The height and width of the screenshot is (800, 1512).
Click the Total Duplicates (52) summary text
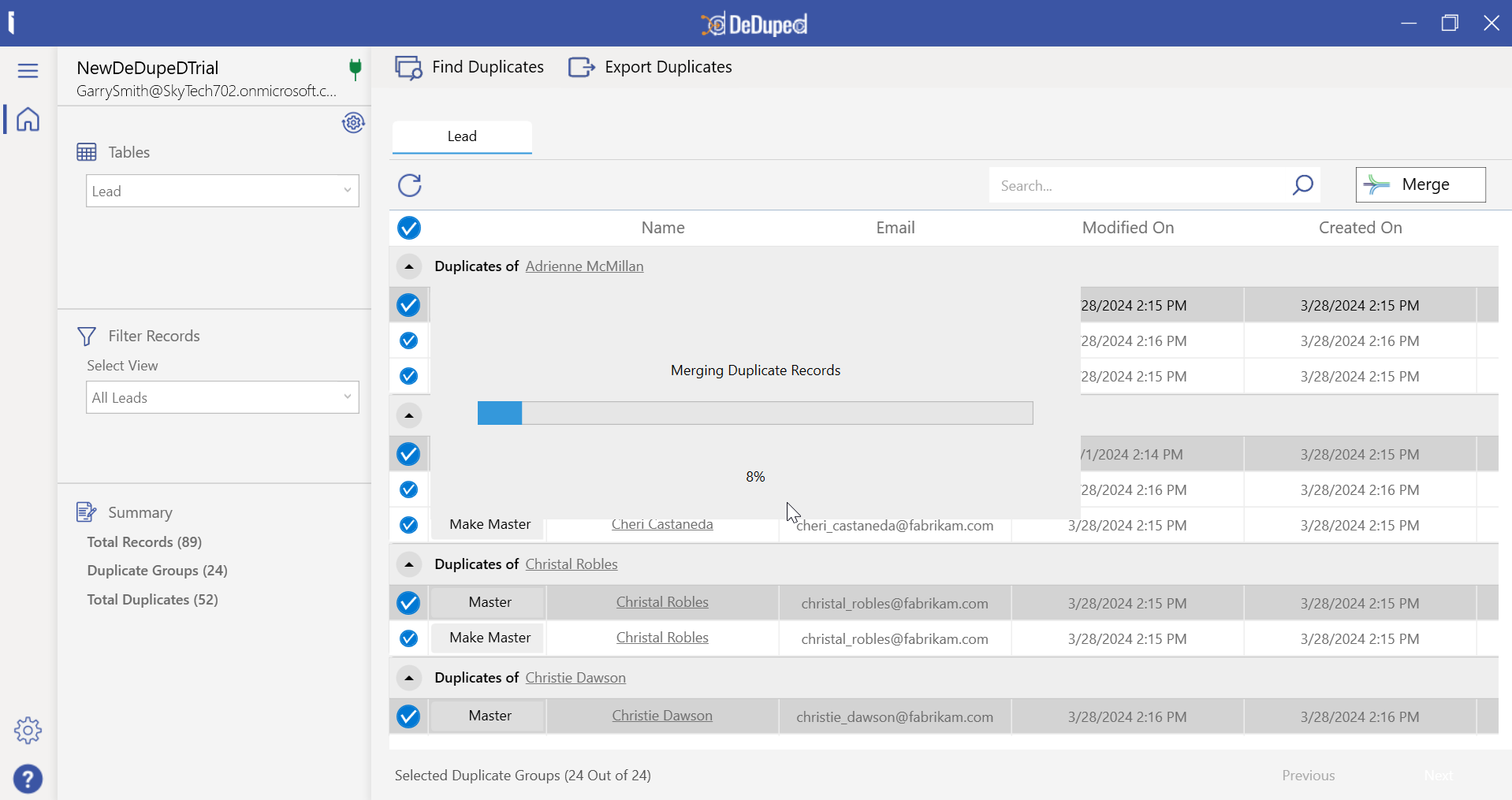tap(152, 600)
